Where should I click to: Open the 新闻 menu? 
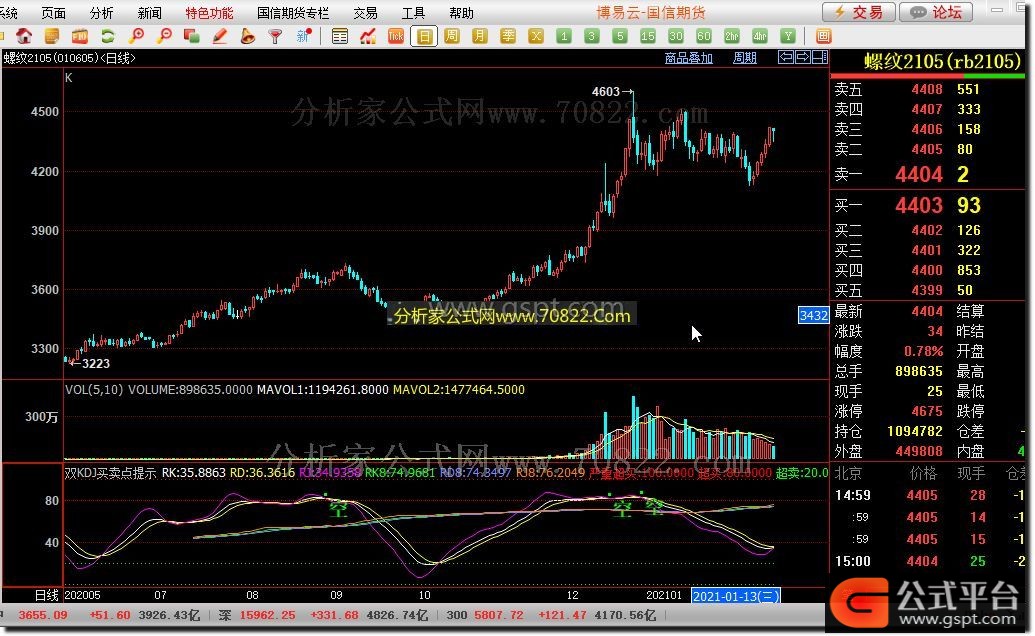150,13
